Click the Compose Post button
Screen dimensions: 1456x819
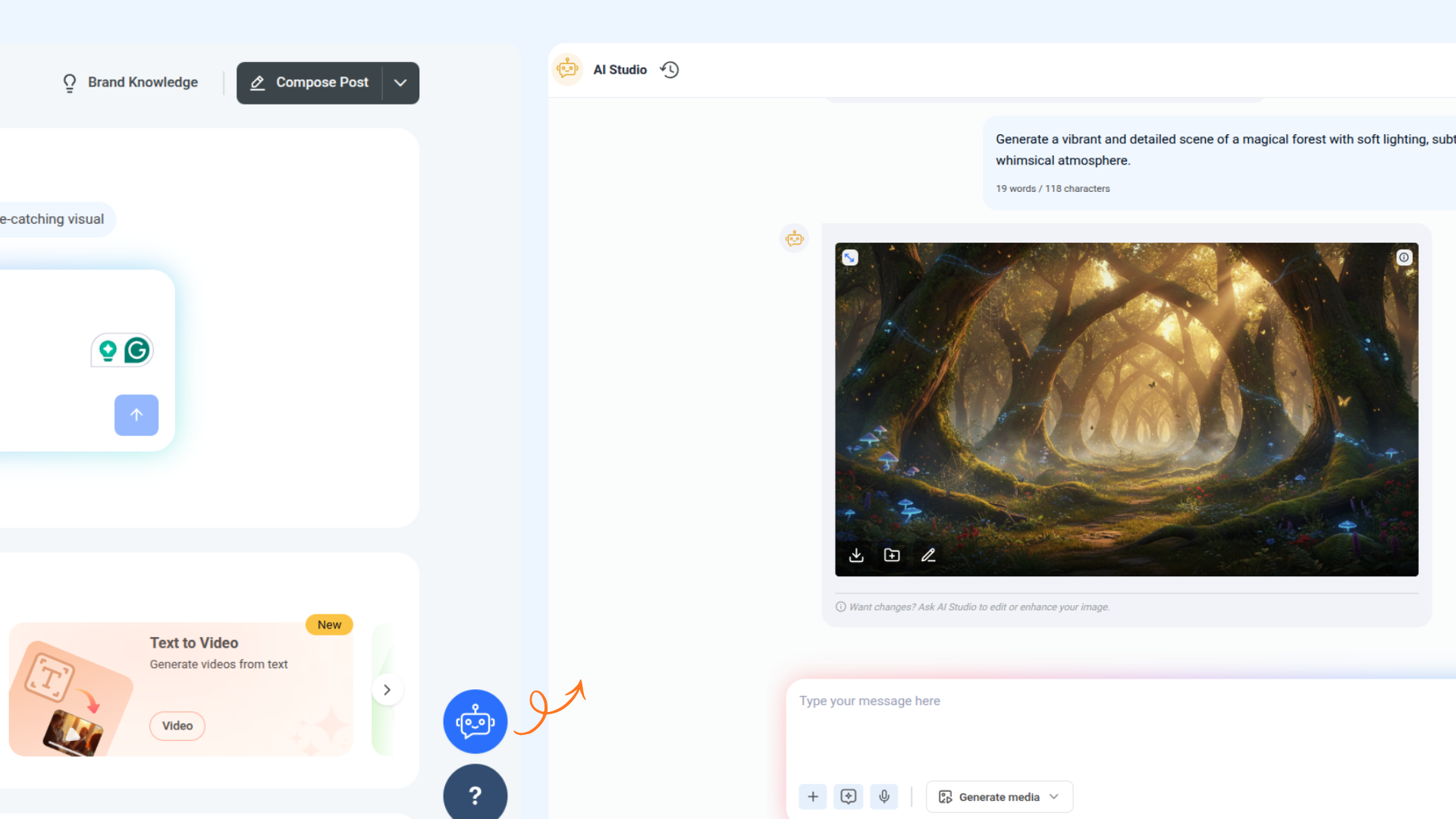[x=310, y=83]
